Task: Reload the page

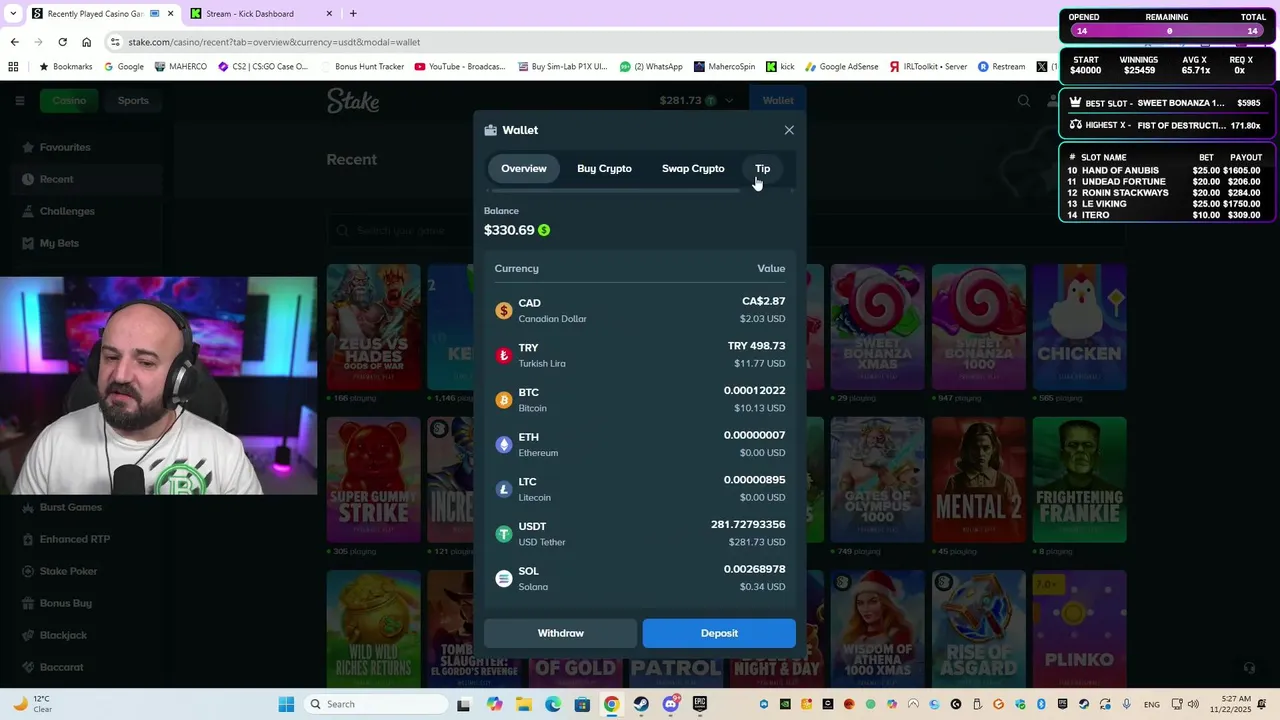Action: tap(62, 42)
